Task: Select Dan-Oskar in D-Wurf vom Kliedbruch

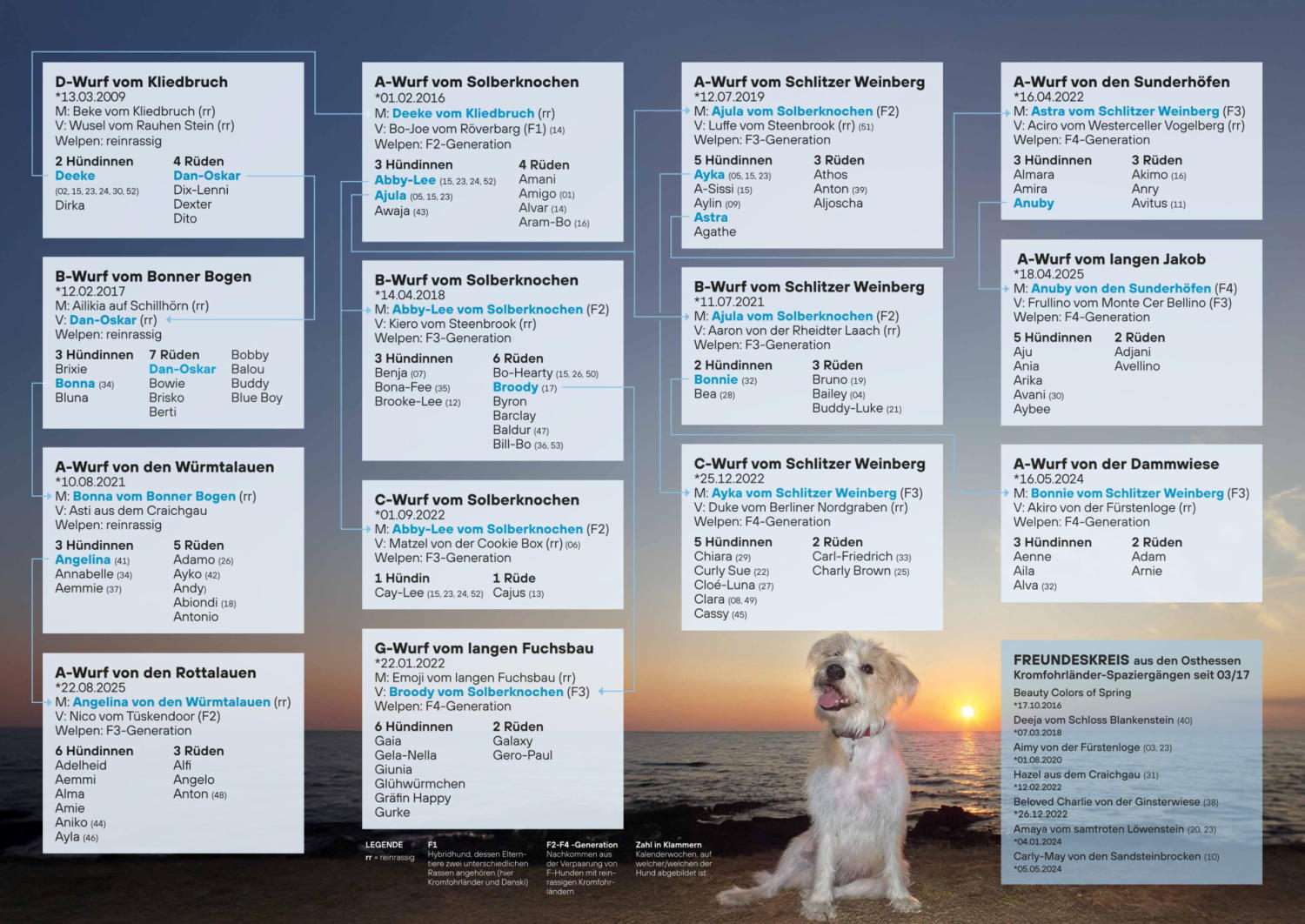Action: click(206, 176)
